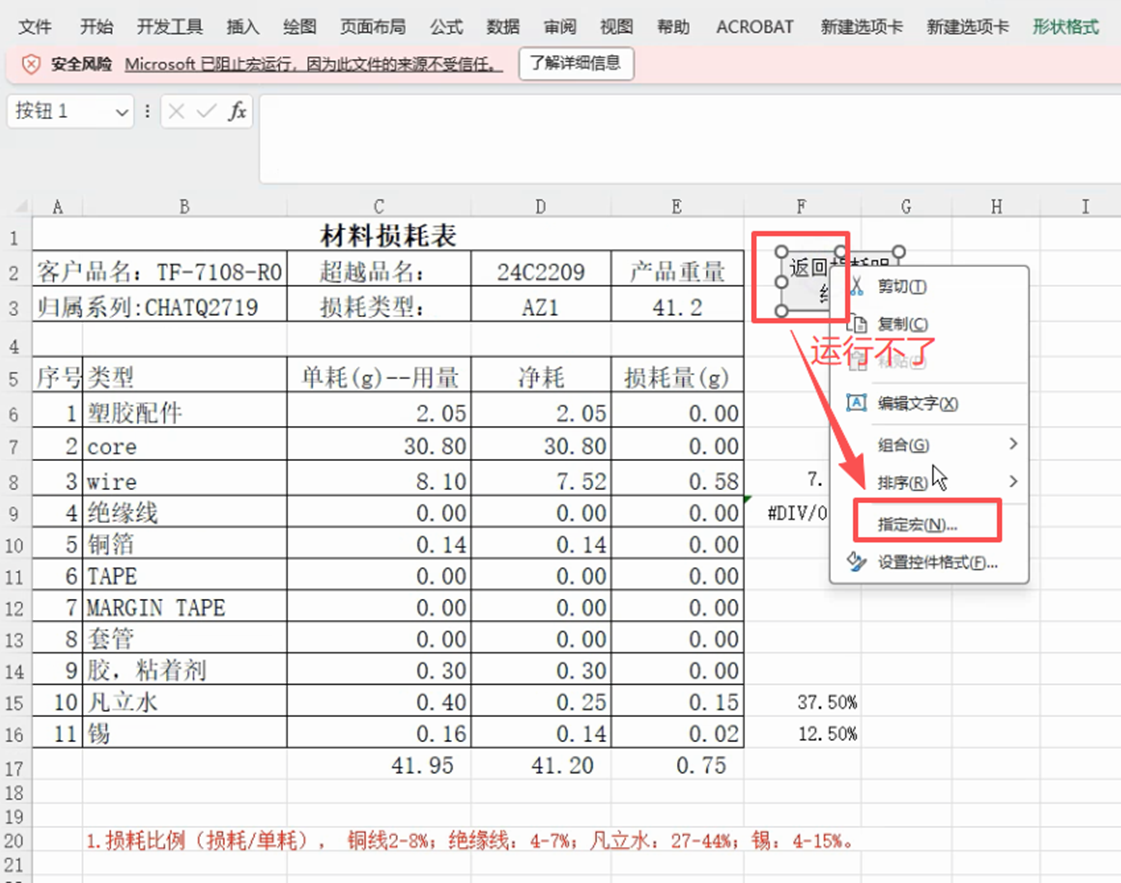The width and height of the screenshot is (1121, 883).
Task: Click the formula bar confirm checkmark icon
Action: 207,112
